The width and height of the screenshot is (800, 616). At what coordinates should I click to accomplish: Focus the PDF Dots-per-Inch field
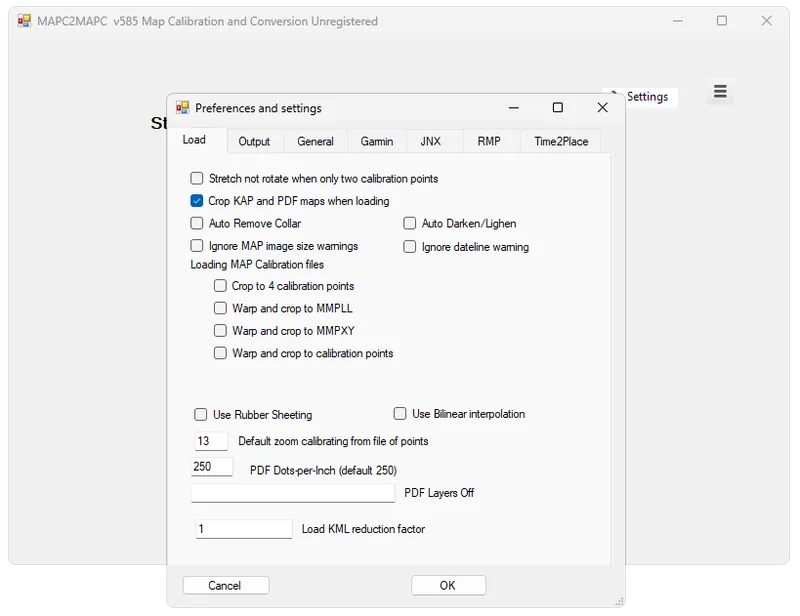pyautogui.click(x=212, y=467)
